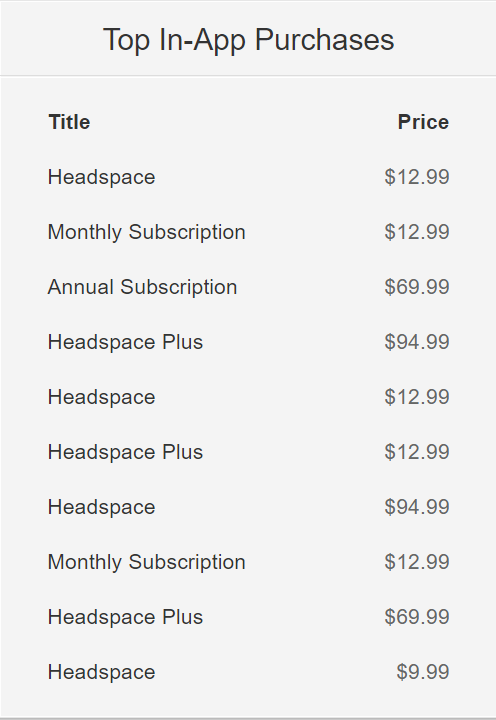Select Headspace entry directly below Title header
The width and height of the screenshot is (496, 720).
pos(101,178)
